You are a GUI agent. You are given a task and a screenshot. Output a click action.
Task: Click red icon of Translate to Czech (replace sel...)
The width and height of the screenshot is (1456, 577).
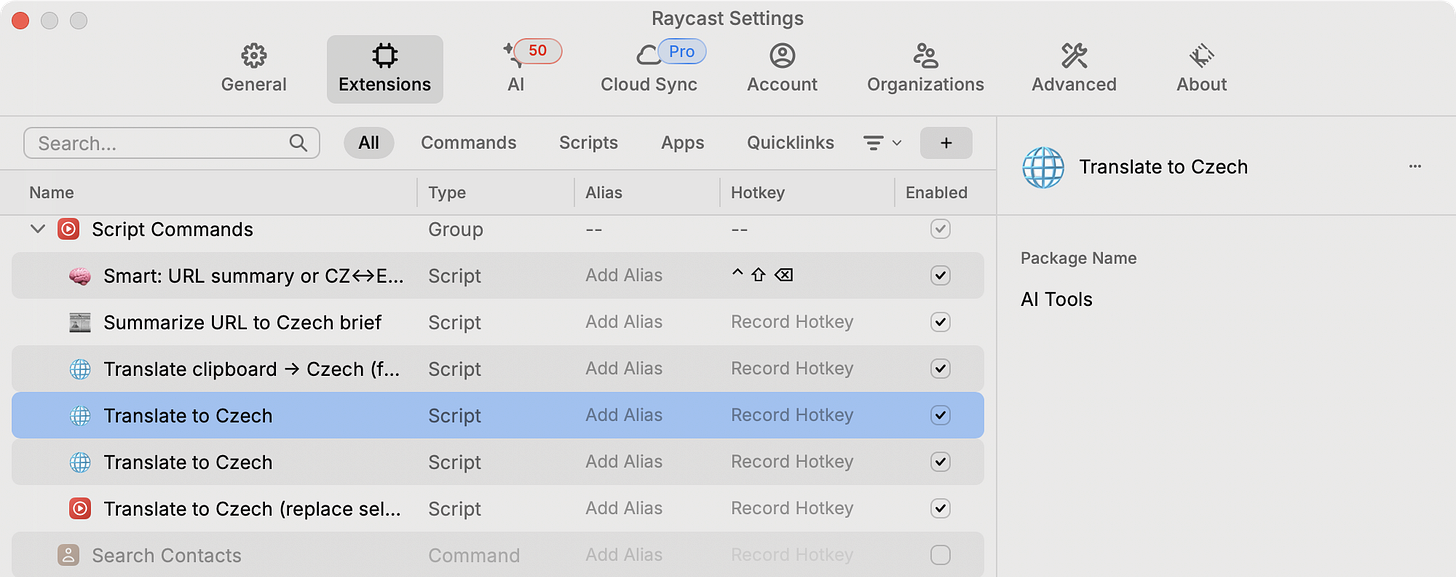(80, 509)
